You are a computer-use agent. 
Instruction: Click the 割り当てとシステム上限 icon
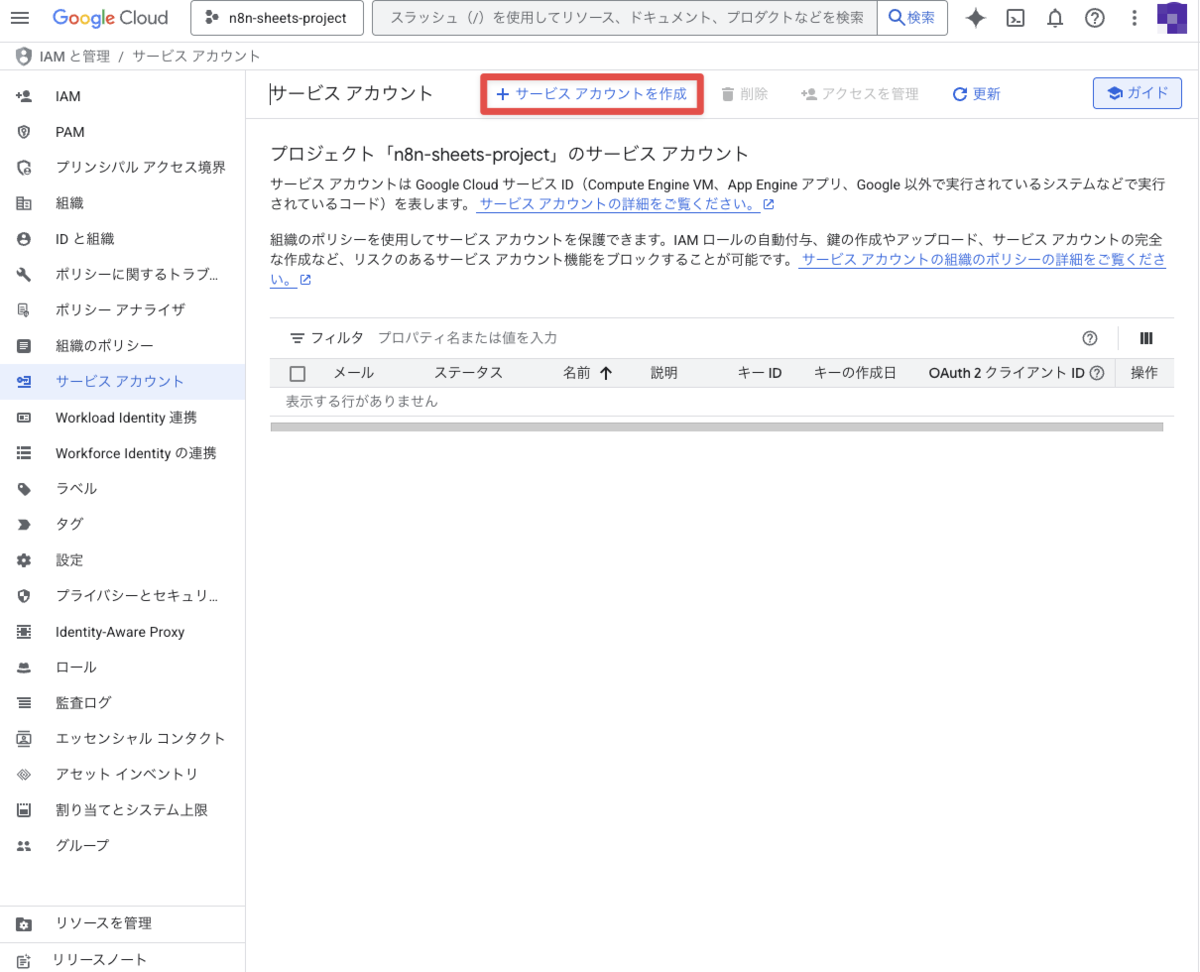(x=24, y=810)
